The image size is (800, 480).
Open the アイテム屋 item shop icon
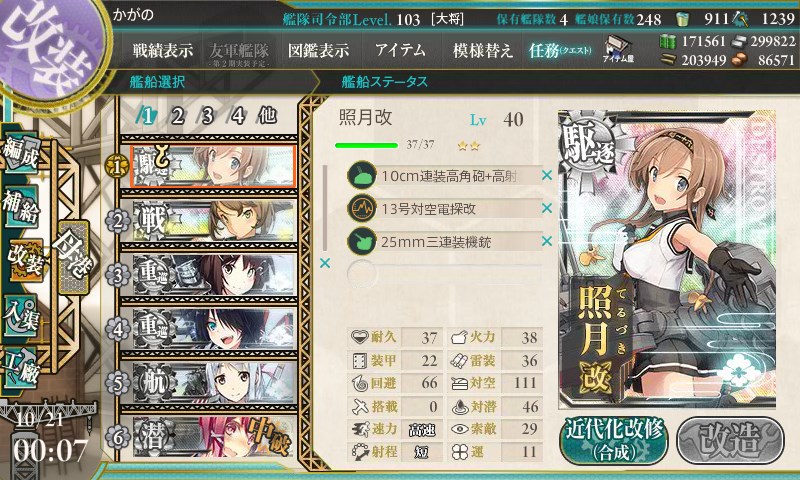(618, 50)
